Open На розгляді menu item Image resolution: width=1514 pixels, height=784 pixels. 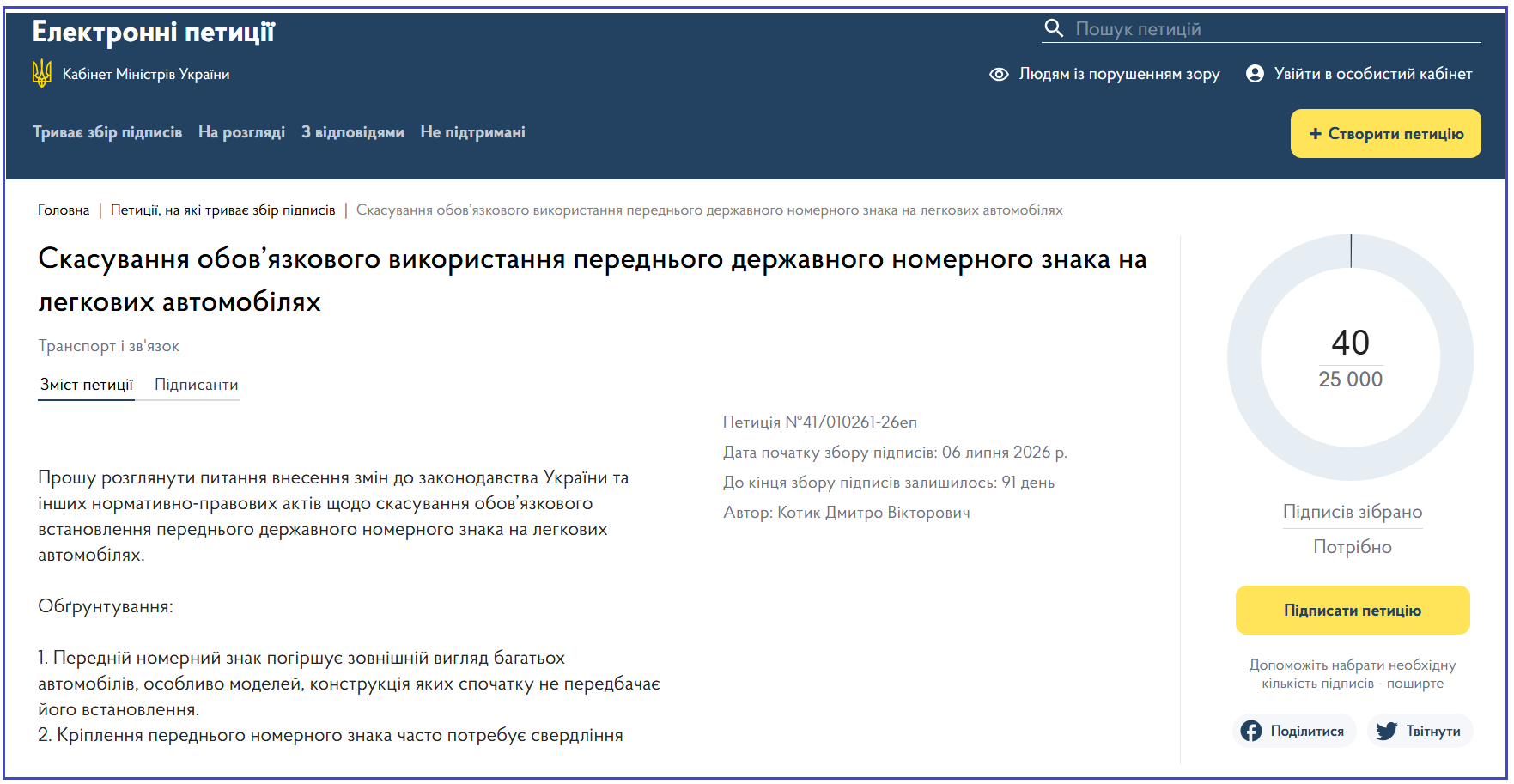241,132
